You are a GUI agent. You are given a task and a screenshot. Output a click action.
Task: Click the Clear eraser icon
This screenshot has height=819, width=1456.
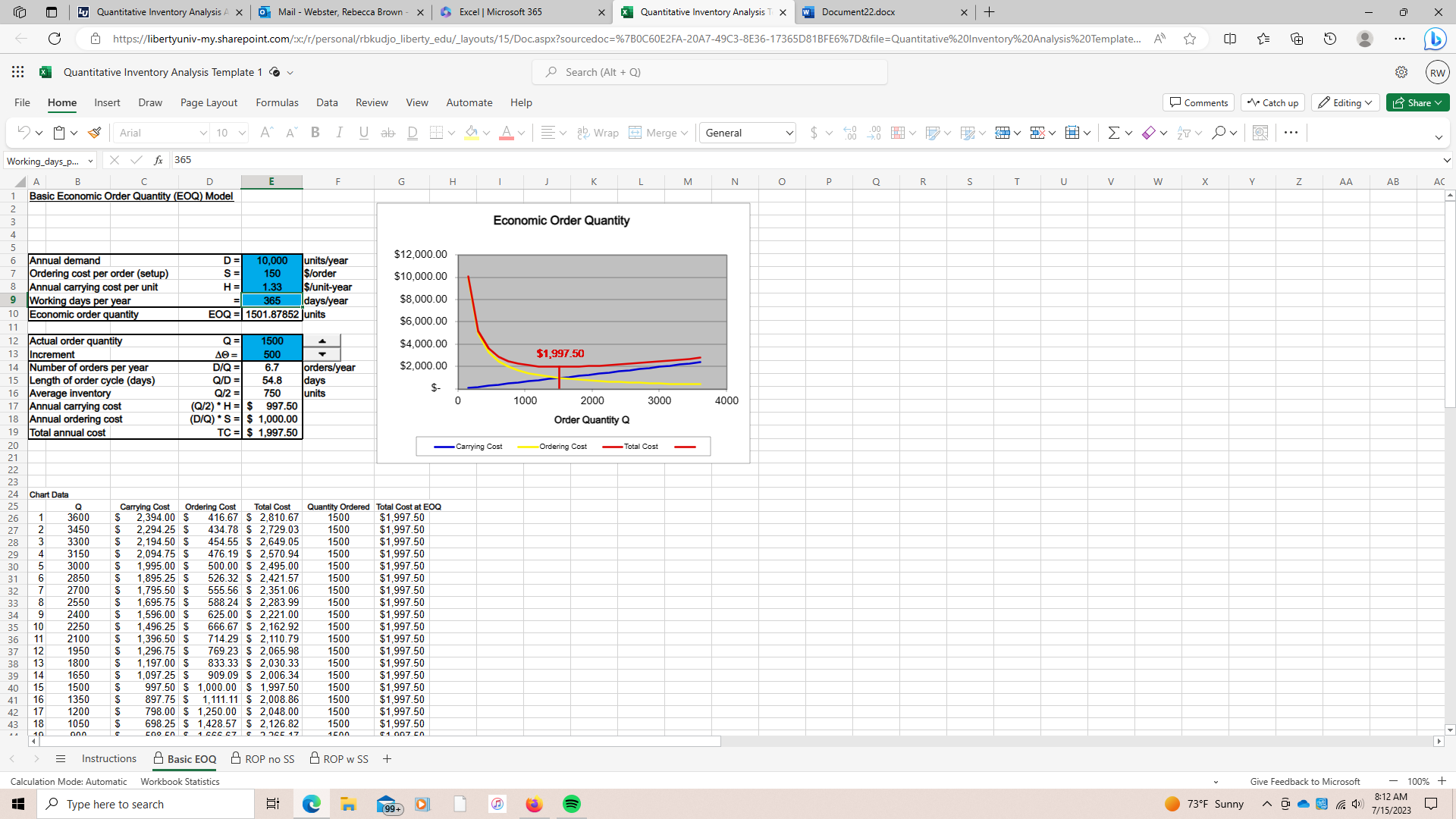point(1148,133)
